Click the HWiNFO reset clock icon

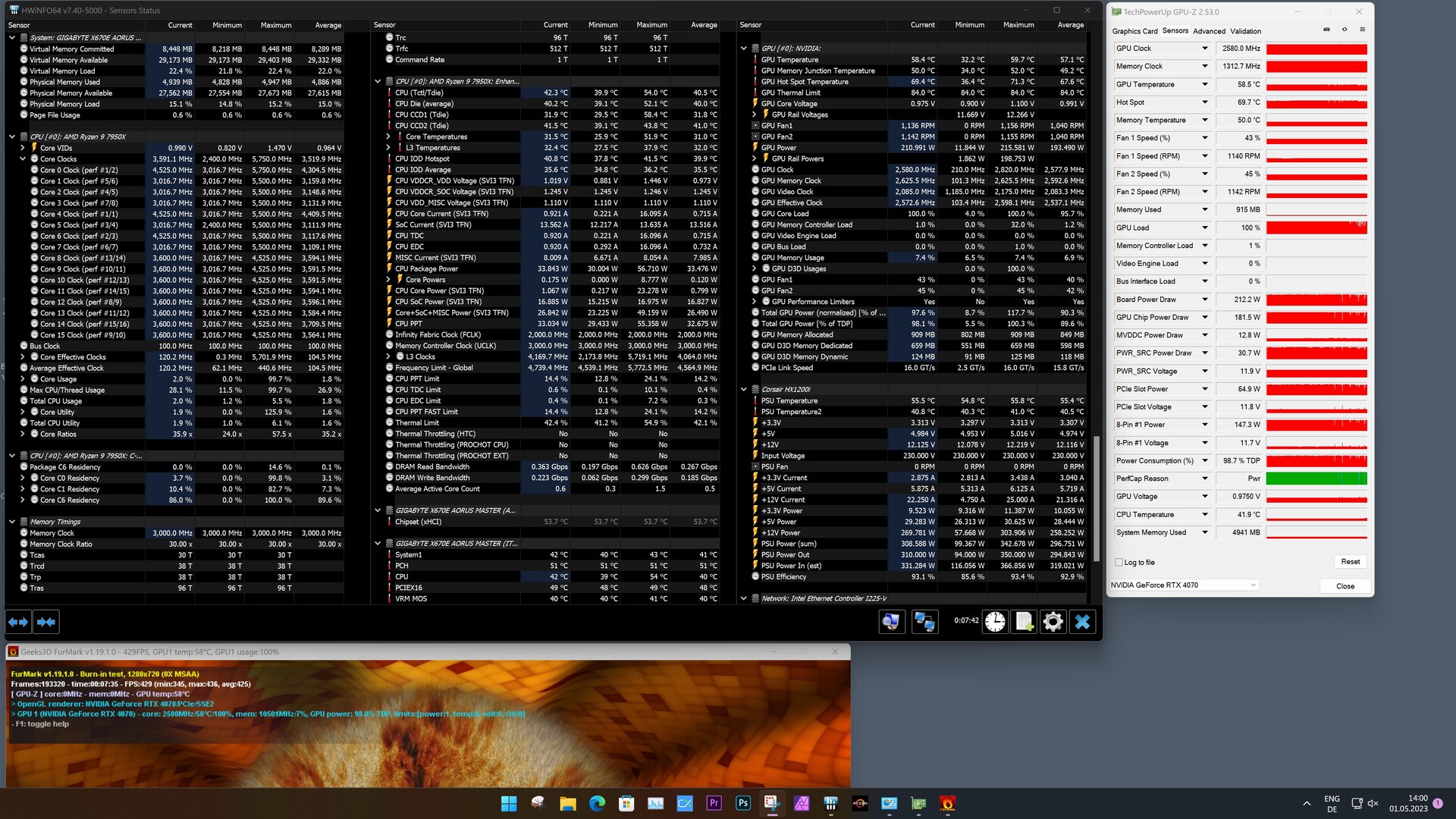pyautogui.click(x=995, y=622)
